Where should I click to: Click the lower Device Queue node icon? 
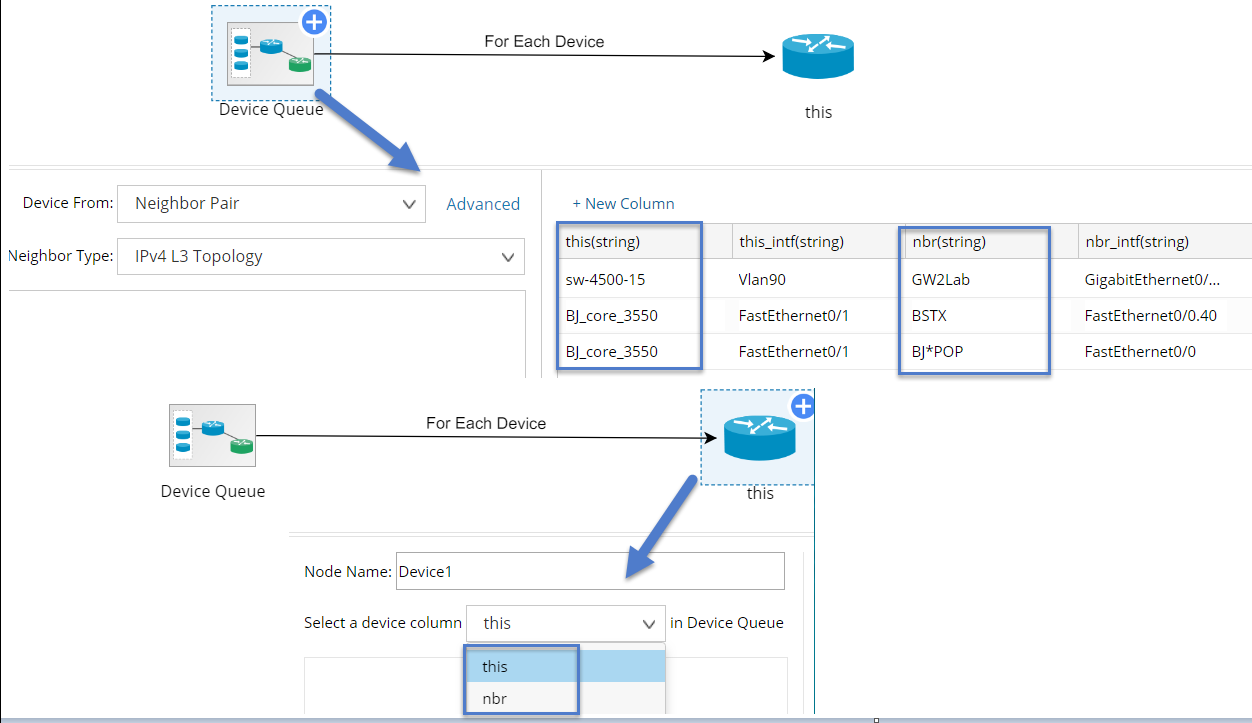212,435
